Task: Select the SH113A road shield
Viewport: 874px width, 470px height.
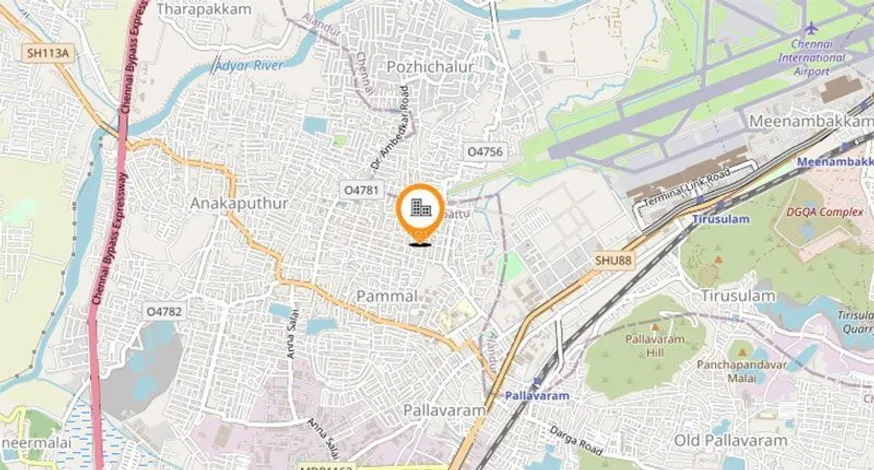Action: pos(48,53)
